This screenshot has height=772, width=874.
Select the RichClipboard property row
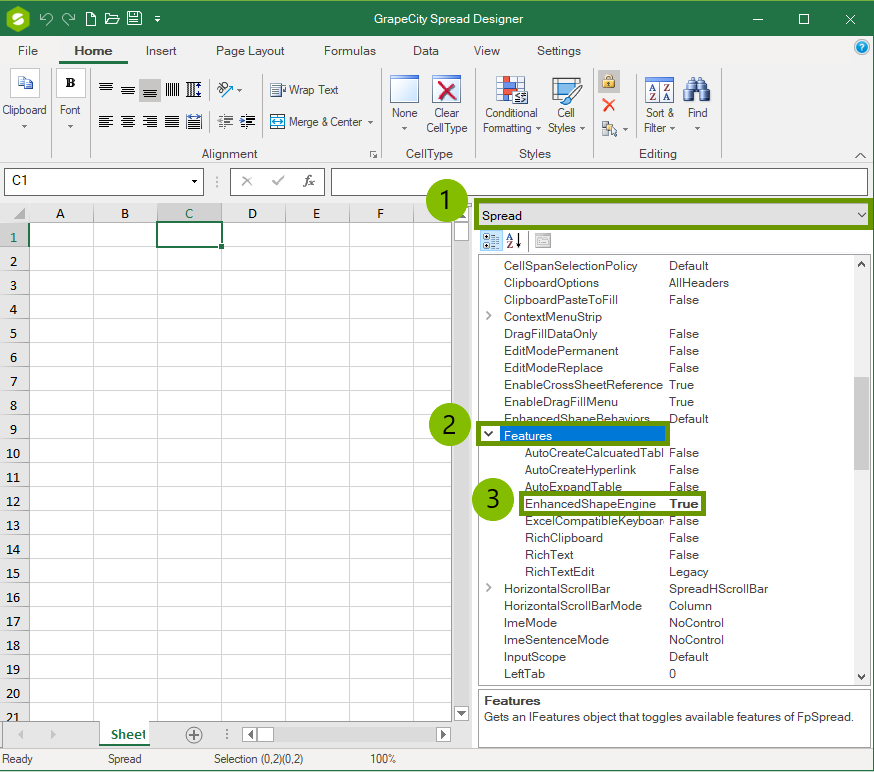click(665, 538)
